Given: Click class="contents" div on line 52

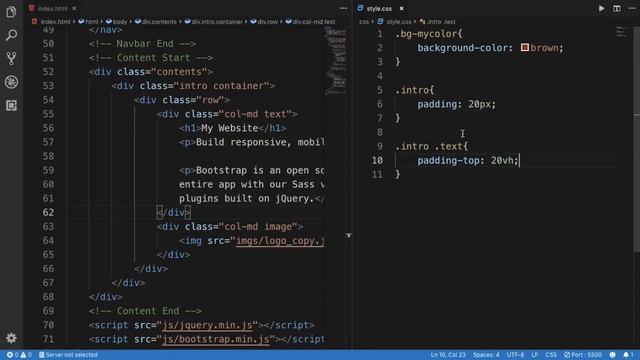Looking at the screenshot, I should point(151,72).
